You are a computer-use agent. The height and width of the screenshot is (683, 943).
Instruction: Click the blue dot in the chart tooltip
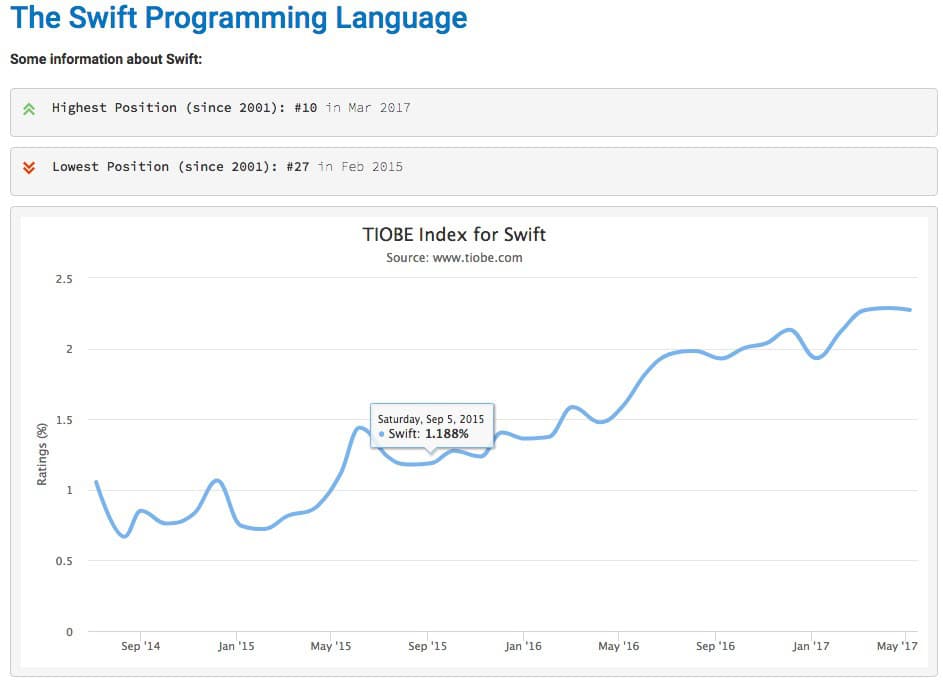pyautogui.click(x=381, y=434)
